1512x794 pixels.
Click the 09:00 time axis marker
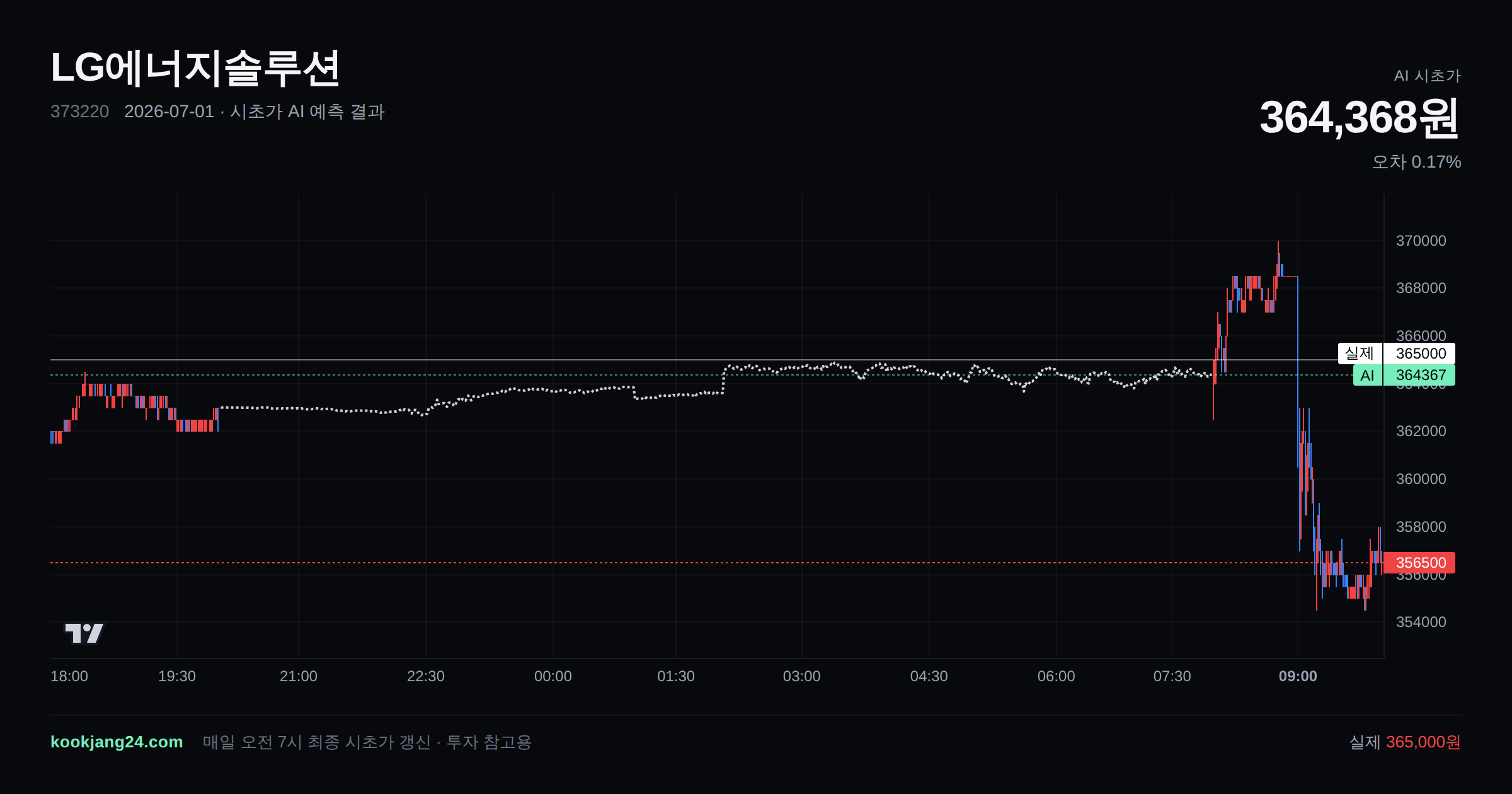(1298, 676)
